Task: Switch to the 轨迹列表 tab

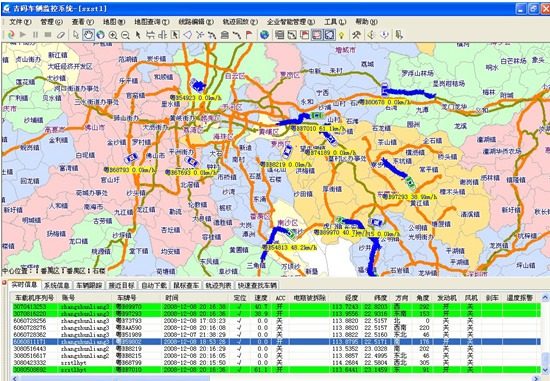Action: coord(218,285)
